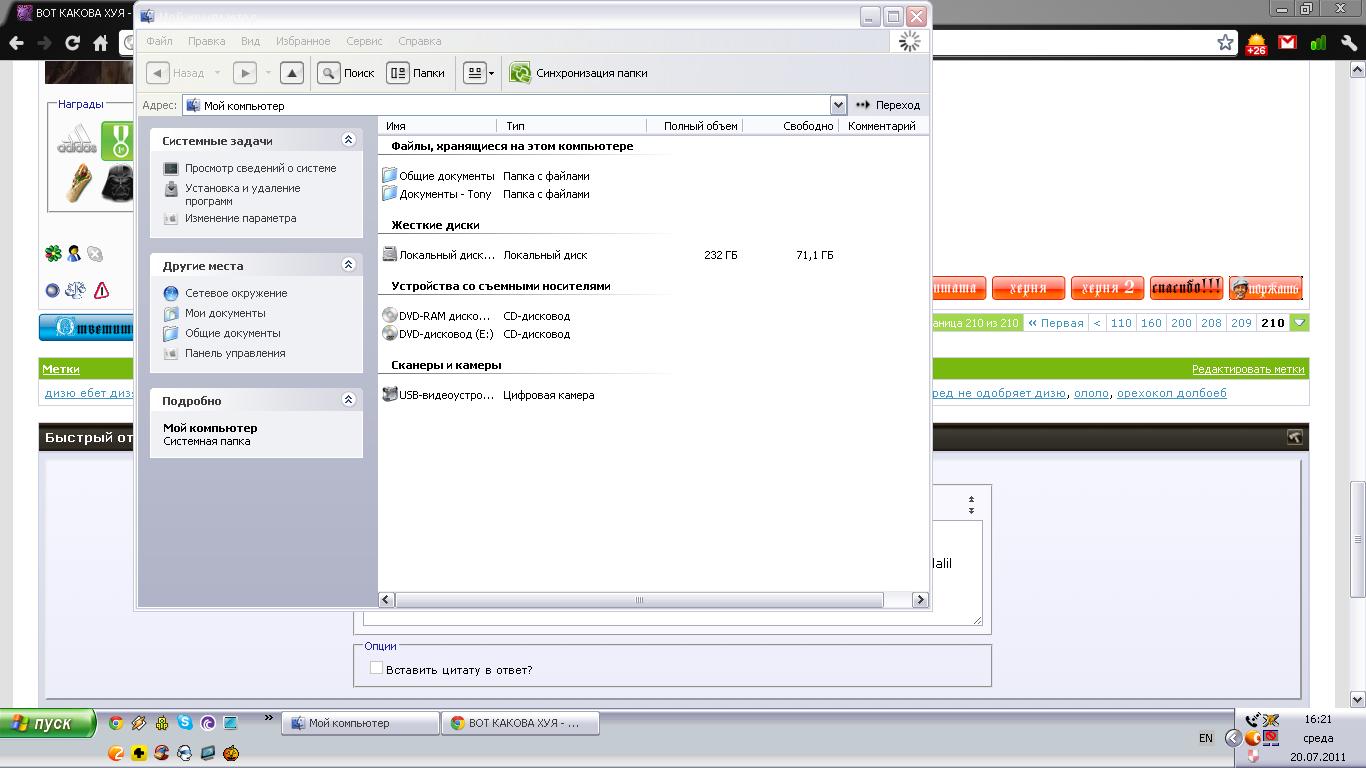Click the horizontal scrollbar in file list
The width and height of the screenshot is (1366, 768).
coord(639,600)
